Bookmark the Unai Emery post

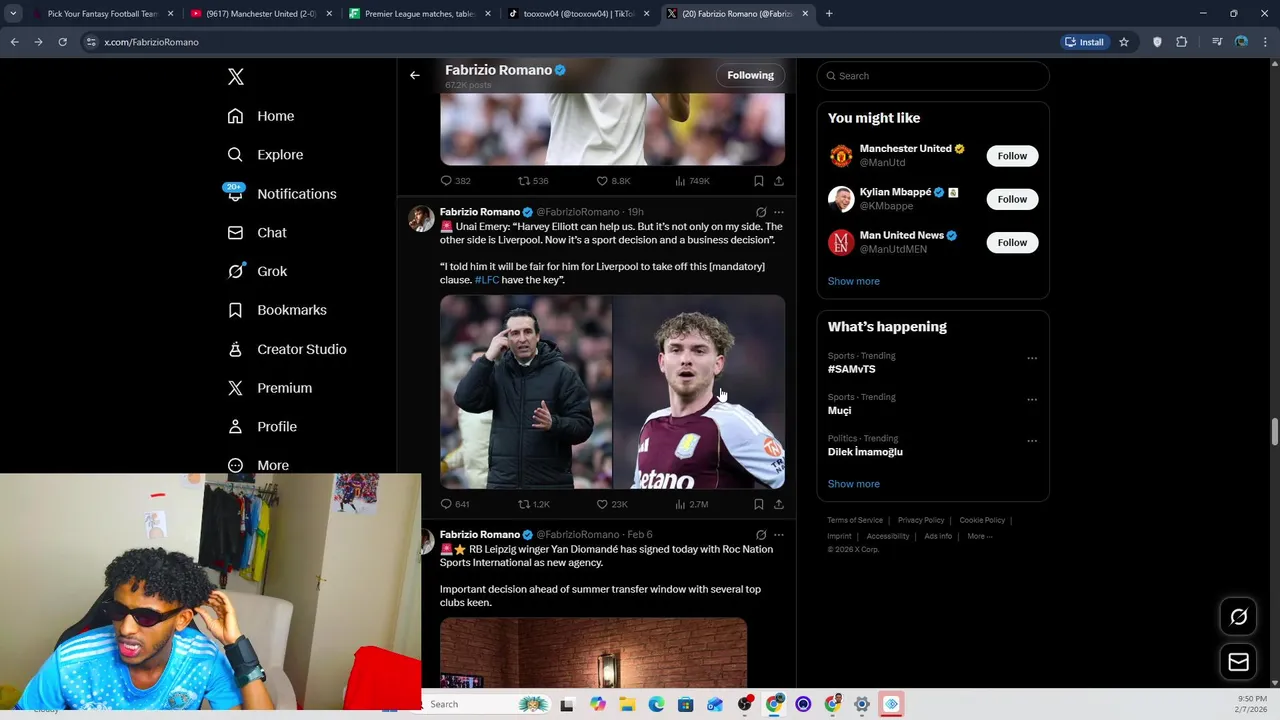tap(759, 504)
